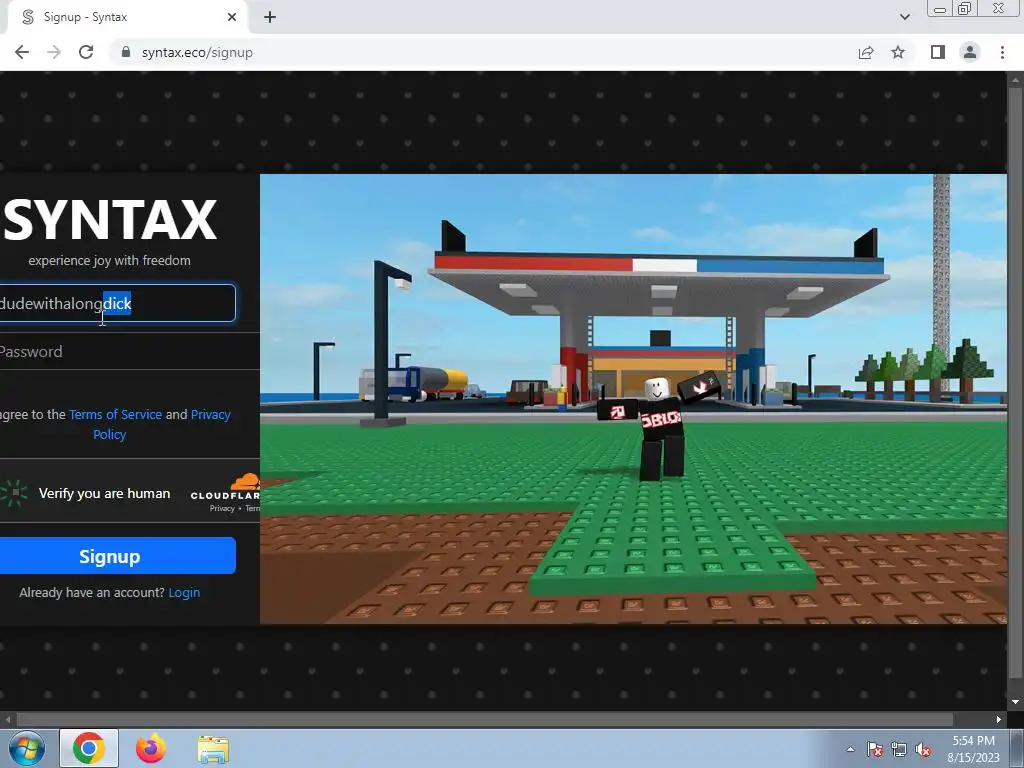Focus the Password field
Image resolution: width=1024 pixels, height=768 pixels.
pos(129,351)
